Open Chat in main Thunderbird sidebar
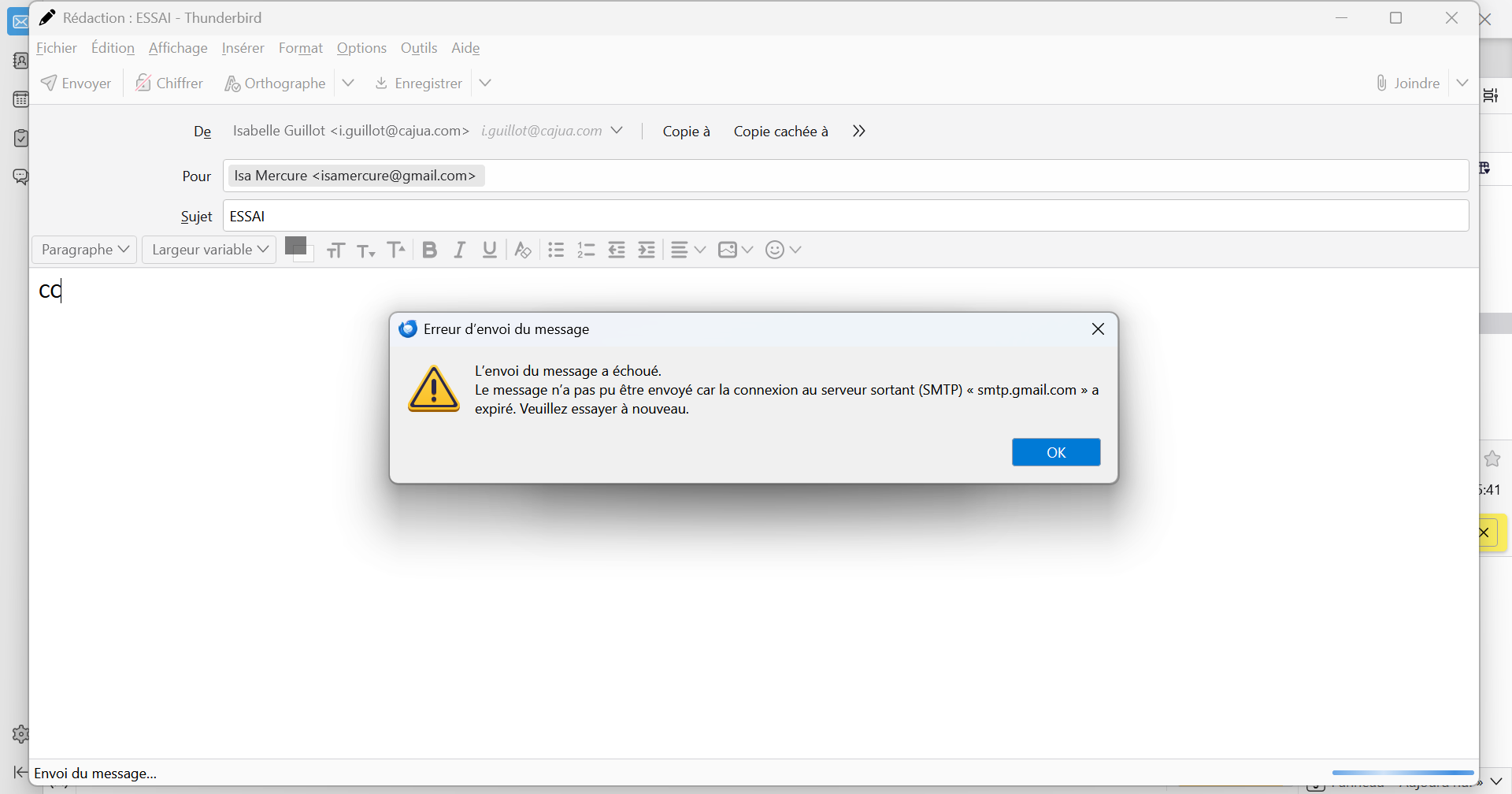1512x794 pixels. pos(20,176)
